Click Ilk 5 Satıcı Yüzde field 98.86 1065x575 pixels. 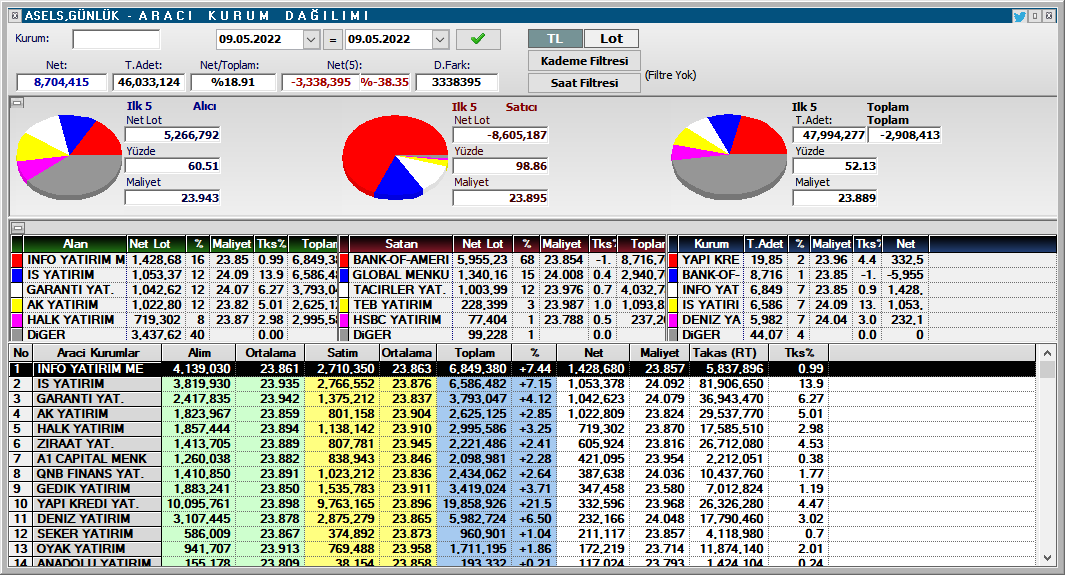501,166
